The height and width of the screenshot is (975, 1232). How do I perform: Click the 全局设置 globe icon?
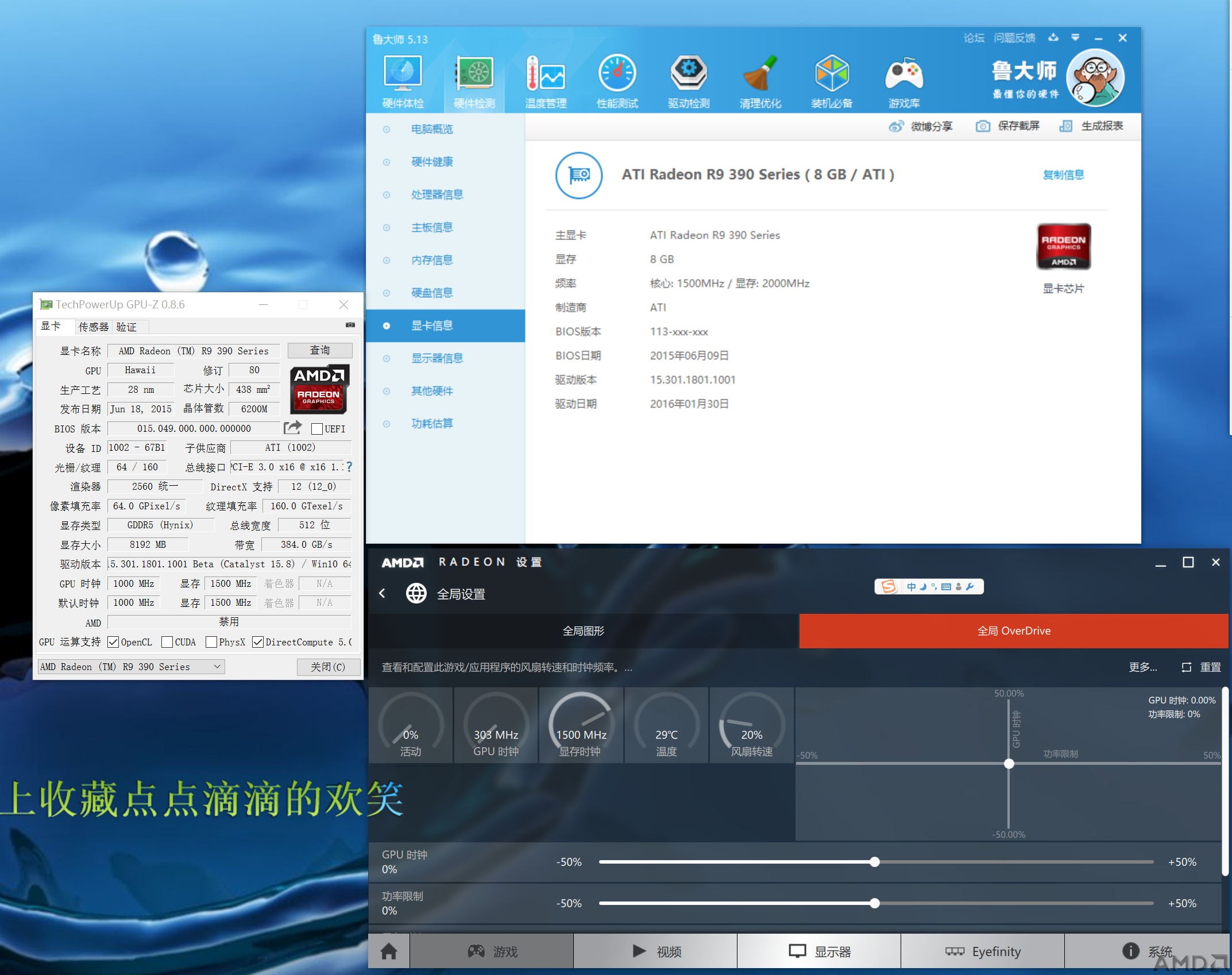(416, 593)
